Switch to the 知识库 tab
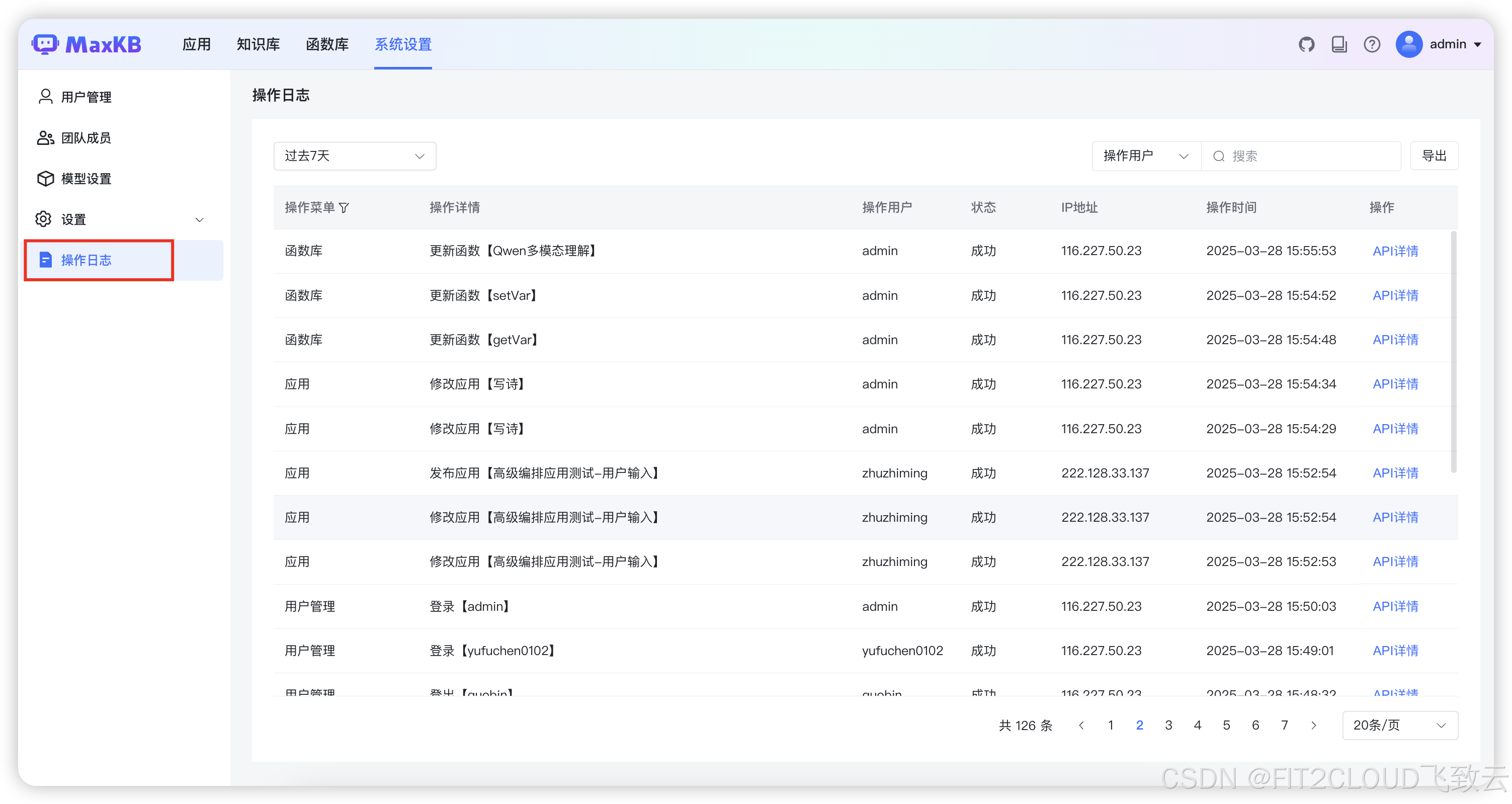The height and width of the screenshot is (804, 1512). click(x=258, y=44)
